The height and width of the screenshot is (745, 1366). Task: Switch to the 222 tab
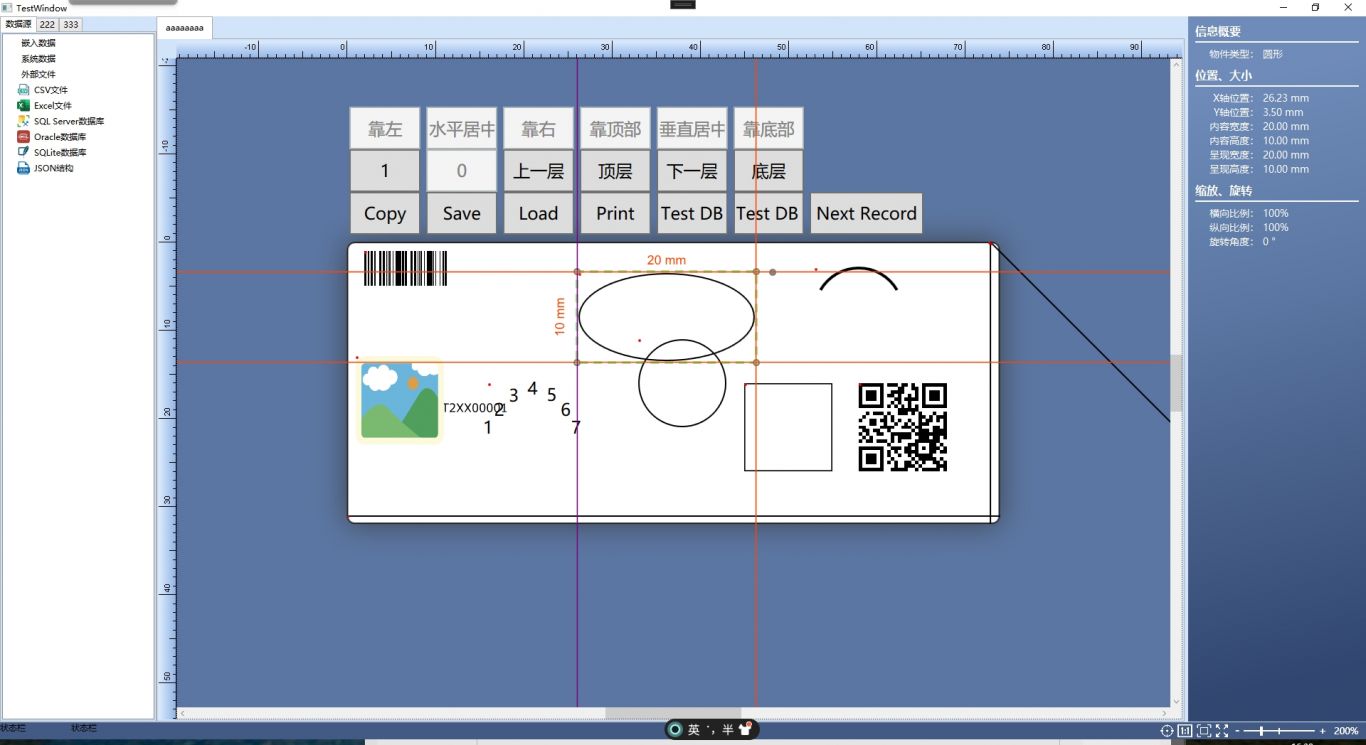click(47, 24)
